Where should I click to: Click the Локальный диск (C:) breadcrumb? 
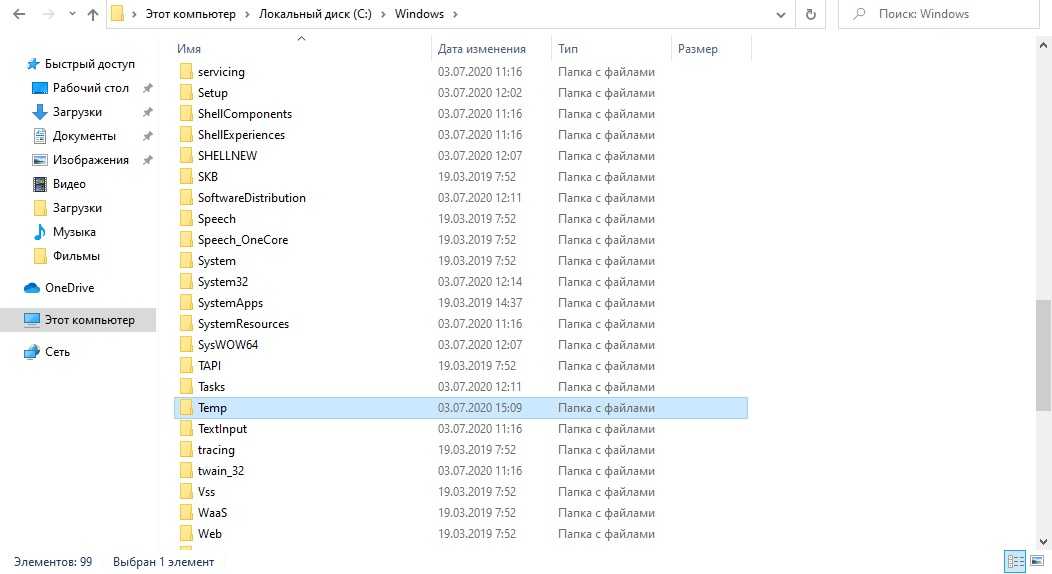click(315, 14)
